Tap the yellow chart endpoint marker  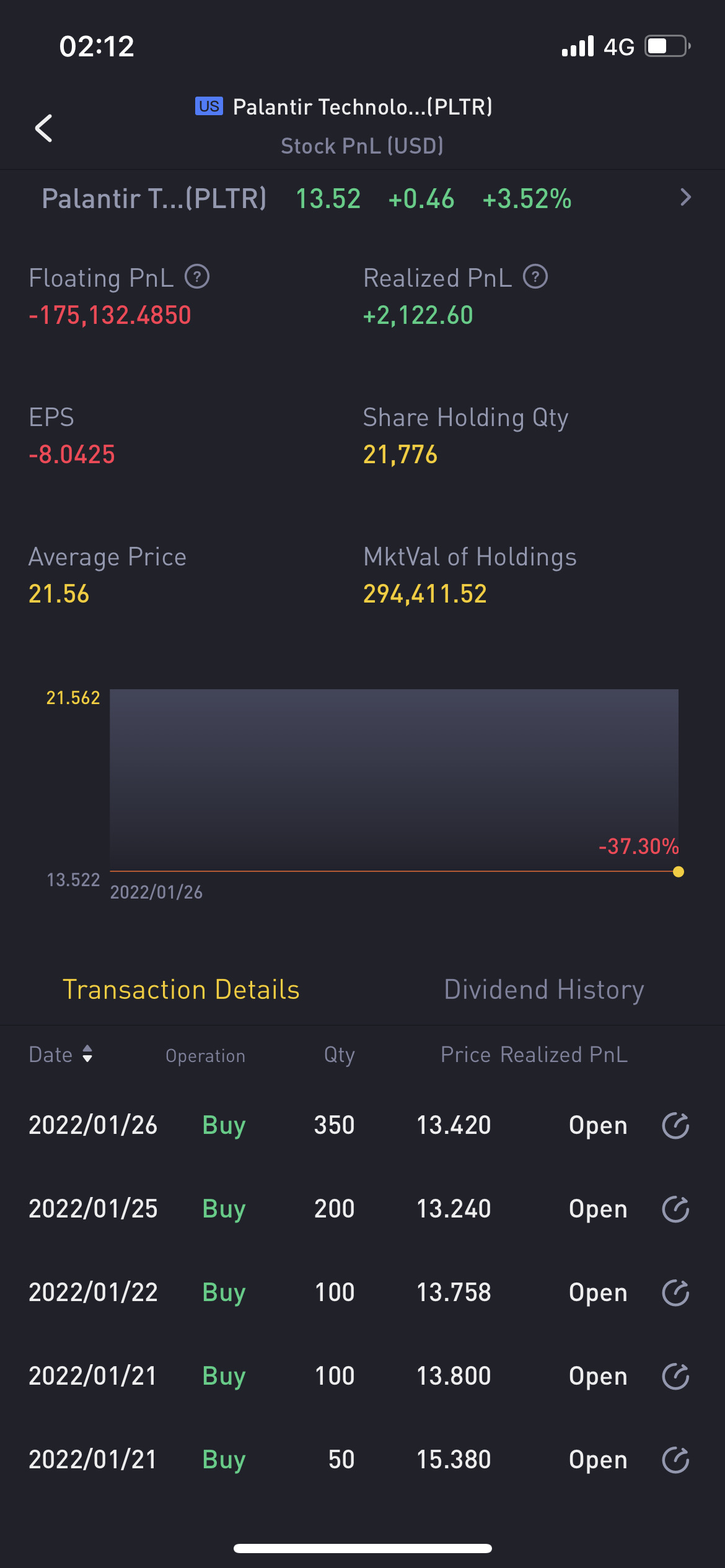679,872
